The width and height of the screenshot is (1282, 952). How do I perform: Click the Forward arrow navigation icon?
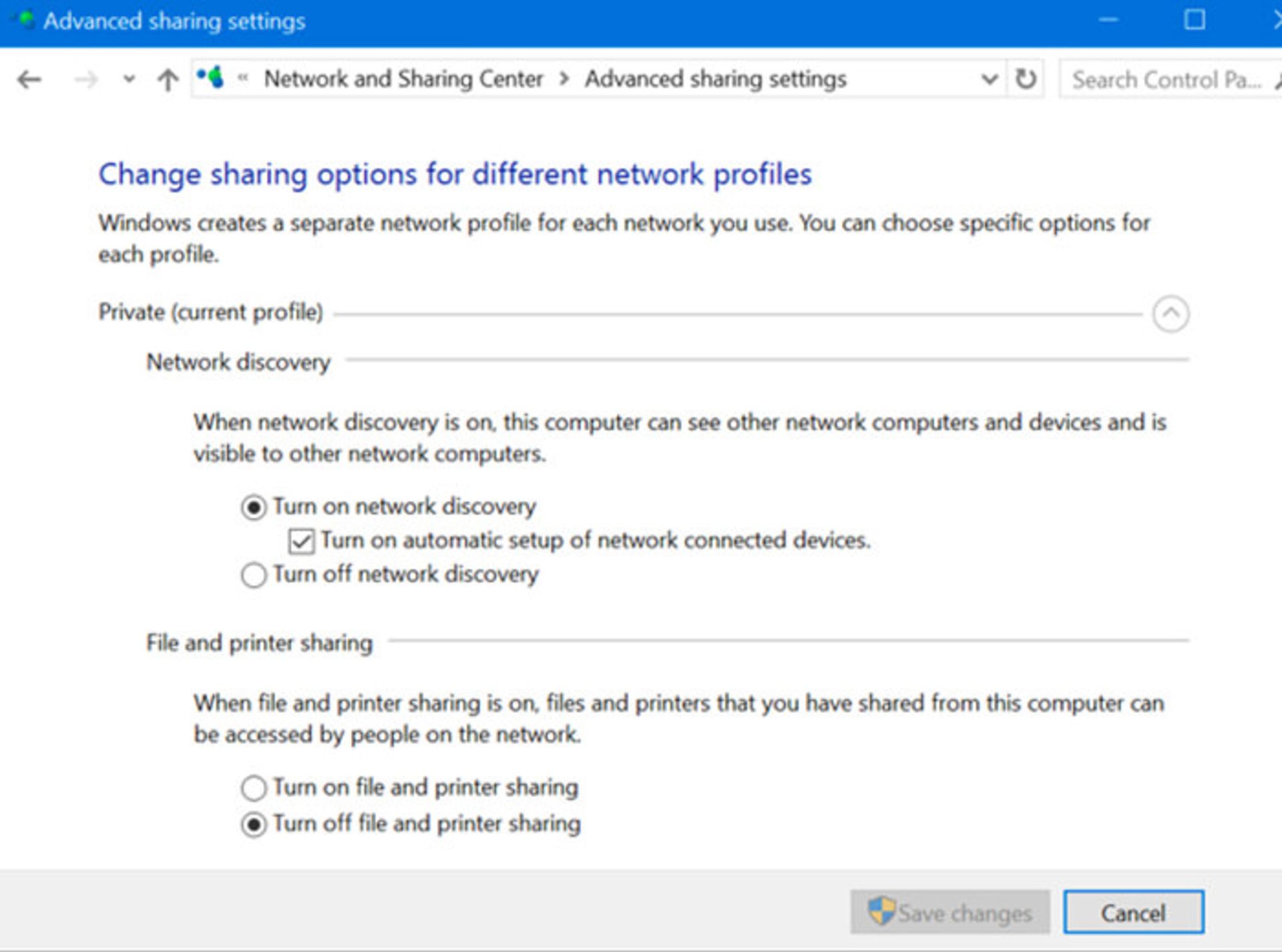pyautogui.click(x=85, y=80)
